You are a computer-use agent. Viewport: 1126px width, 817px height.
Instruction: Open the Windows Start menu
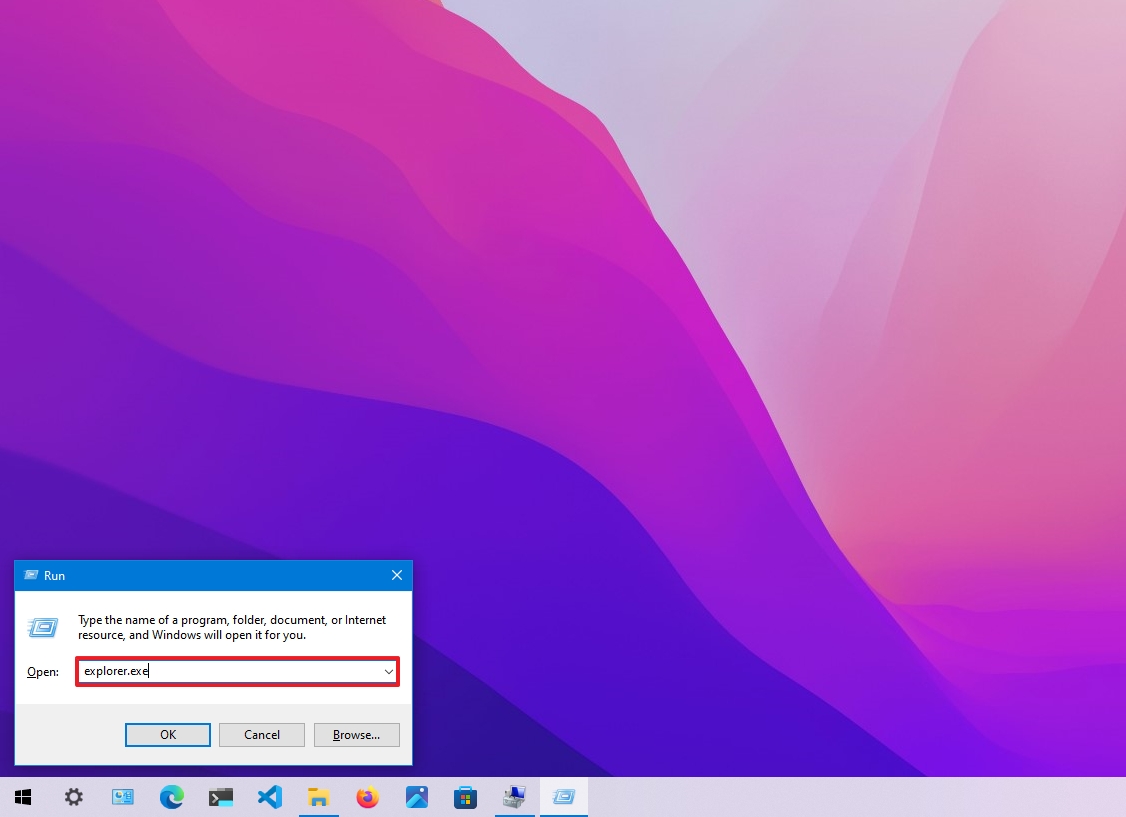[23, 797]
